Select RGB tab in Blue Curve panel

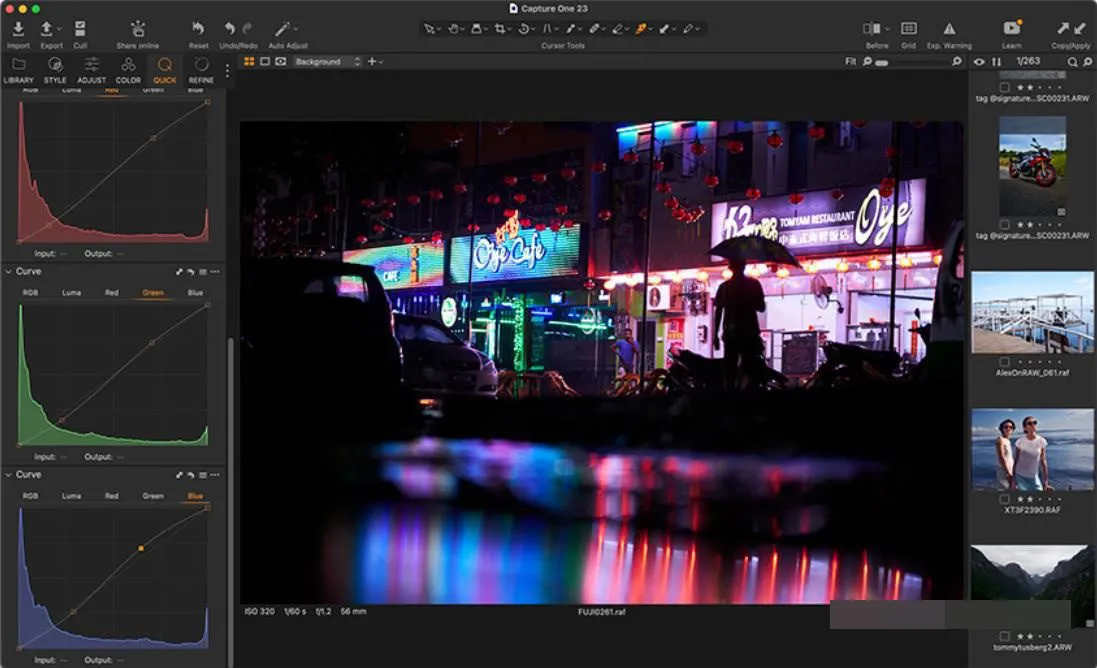click(x=30, y=496)
